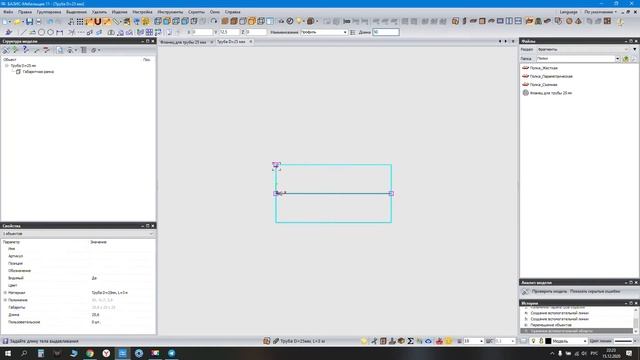640x360 pixels.
Task: Open the Группировка menu
Action: tap(49, 12)
